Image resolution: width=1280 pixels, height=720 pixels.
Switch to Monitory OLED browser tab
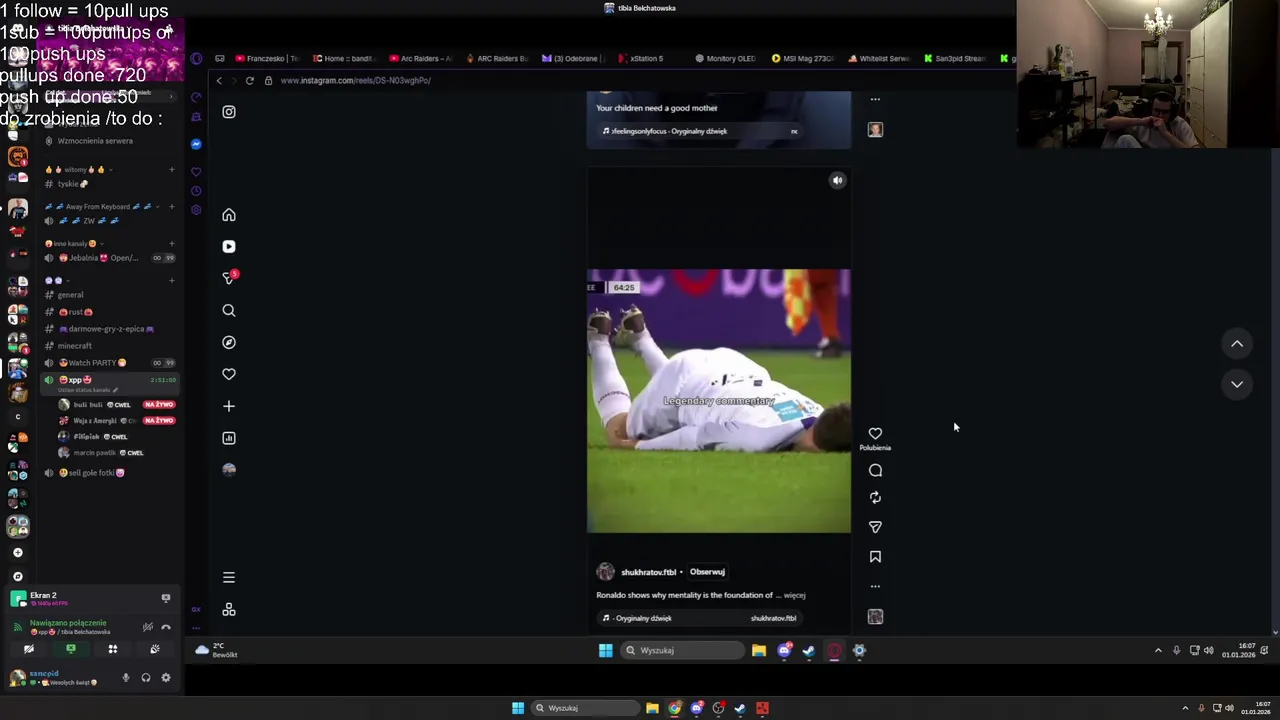point(726,58)
